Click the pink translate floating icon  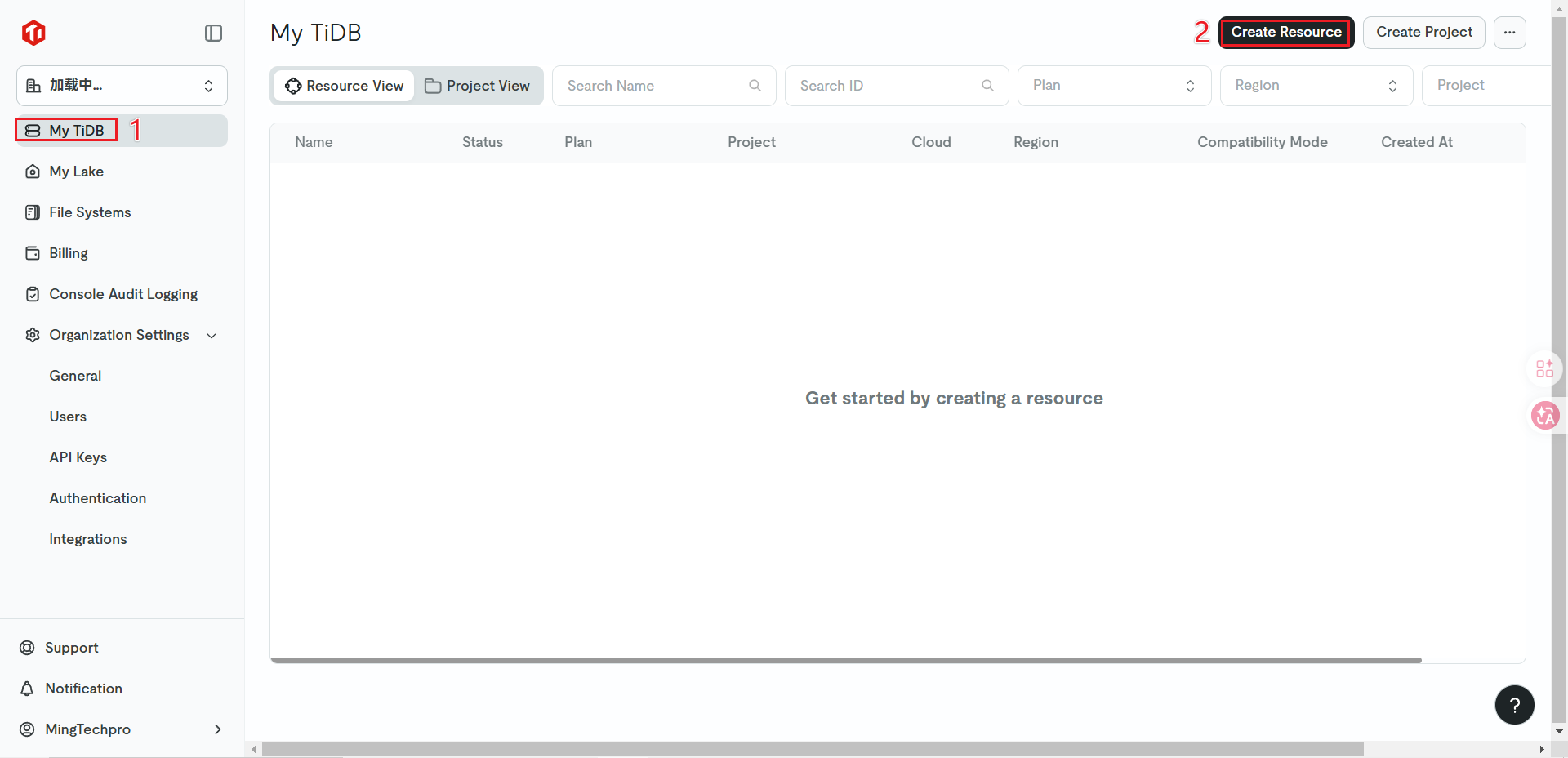coord(1545,416)
